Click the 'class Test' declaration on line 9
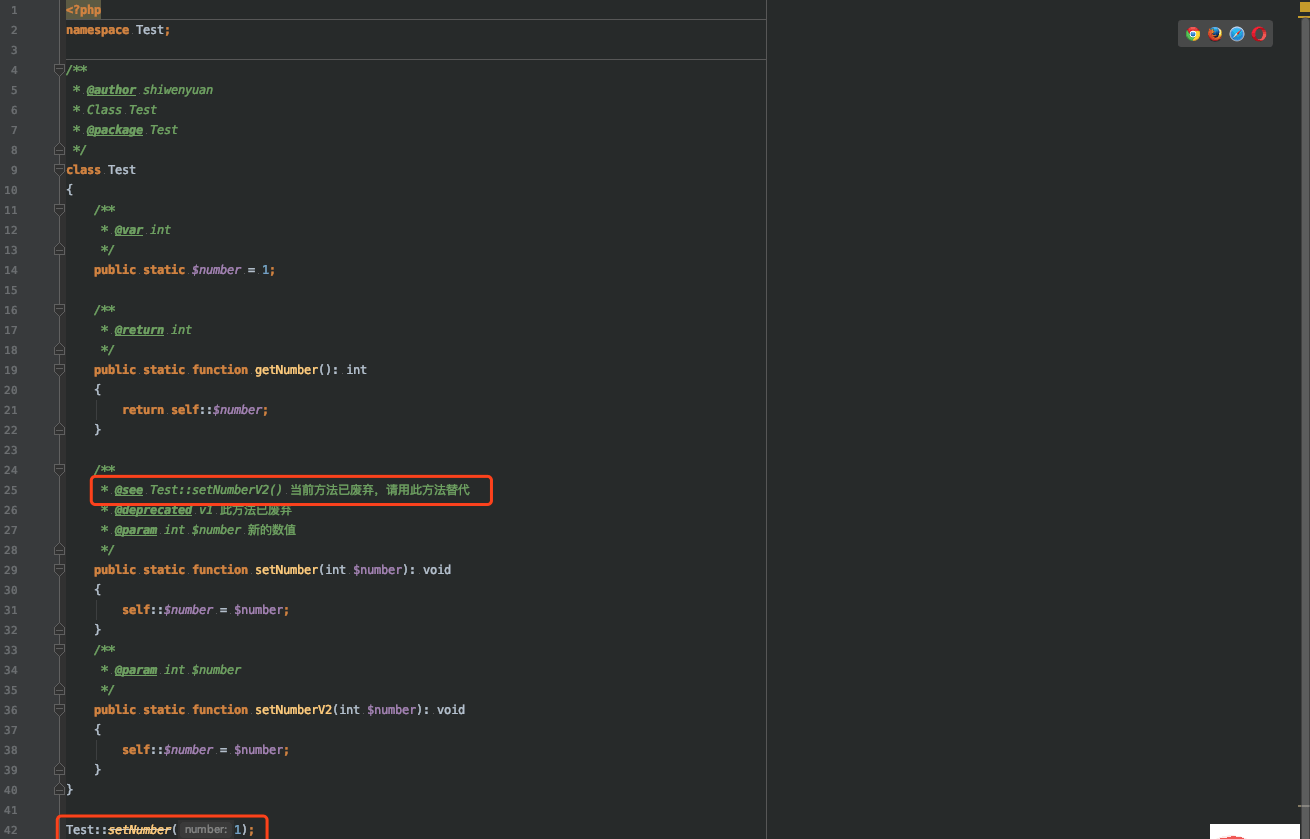1310x839 pixels. tap(101, 170)
